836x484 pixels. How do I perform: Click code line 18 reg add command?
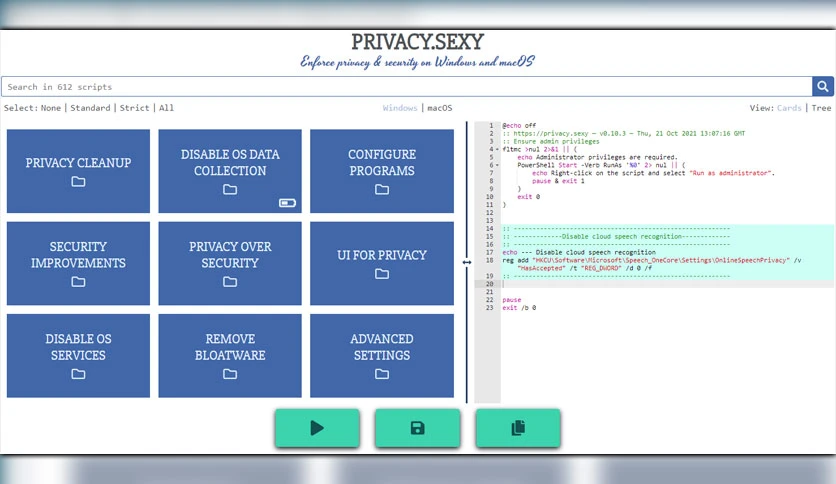[x=652, y=264]
